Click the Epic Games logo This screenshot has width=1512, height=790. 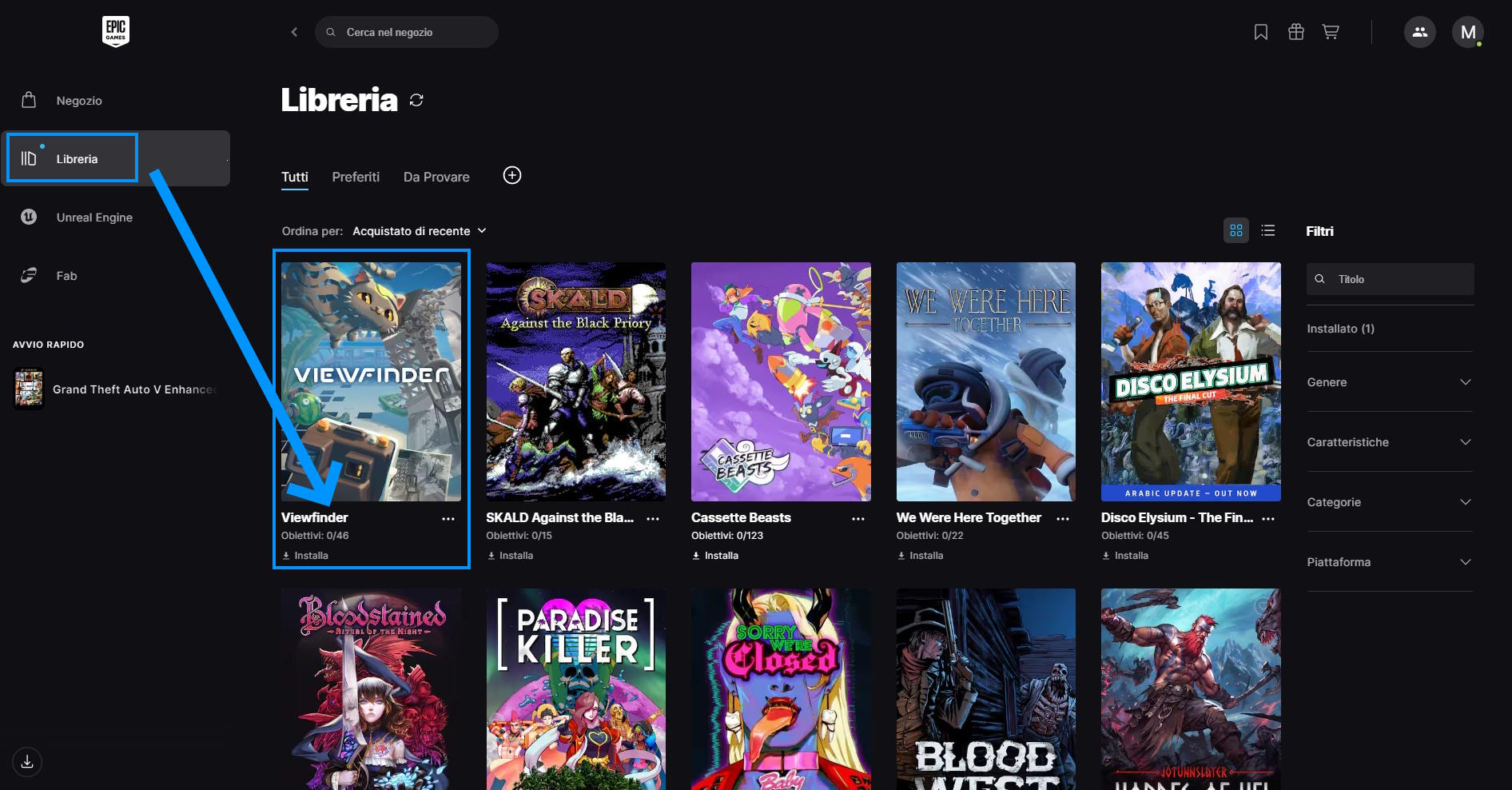point(116,32)
